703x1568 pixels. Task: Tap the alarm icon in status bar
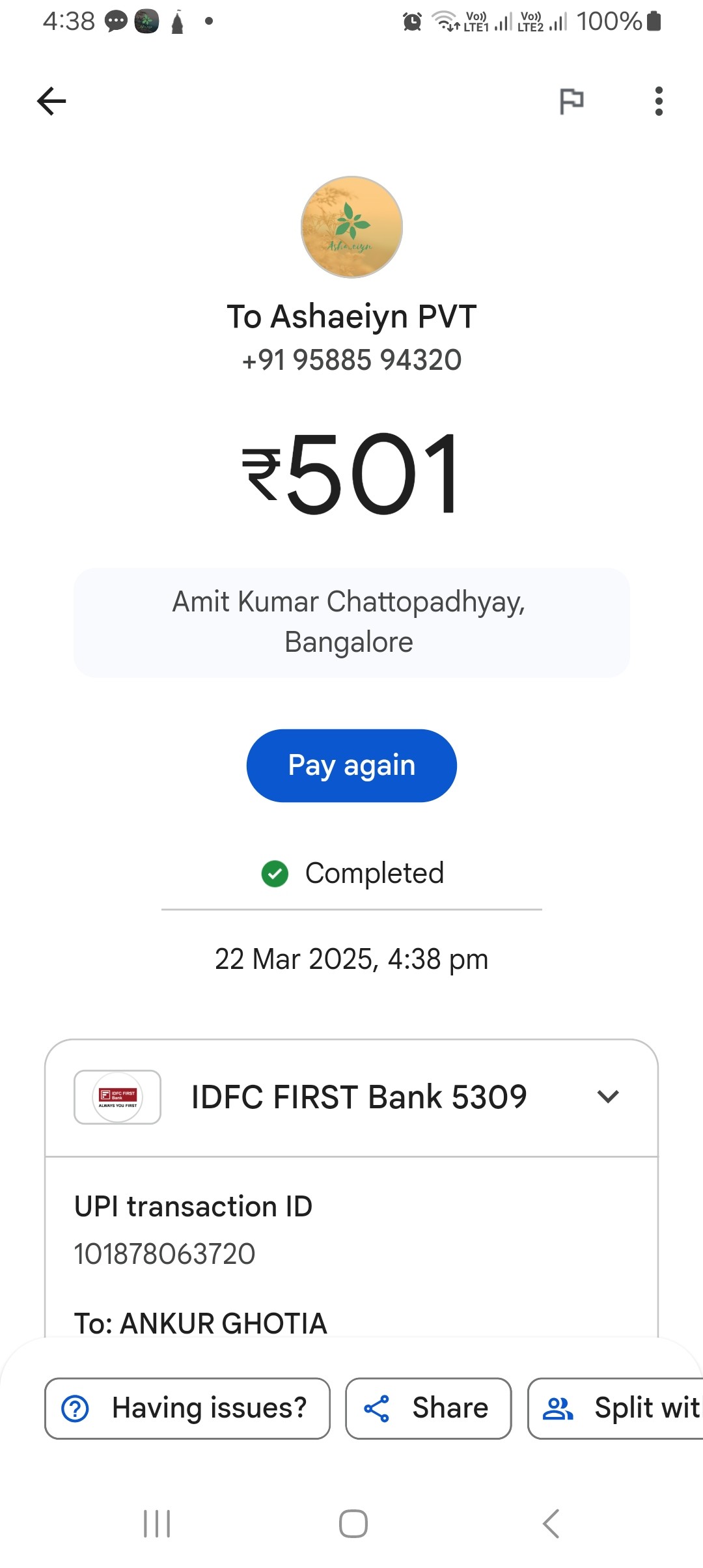(x=412, y=21)
